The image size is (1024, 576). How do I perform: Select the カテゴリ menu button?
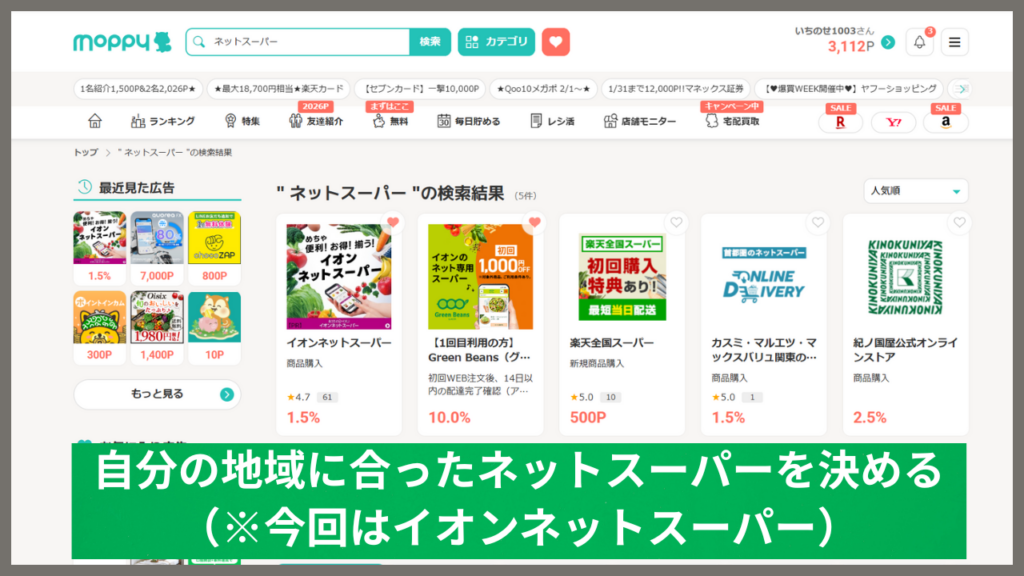[496, 42]
